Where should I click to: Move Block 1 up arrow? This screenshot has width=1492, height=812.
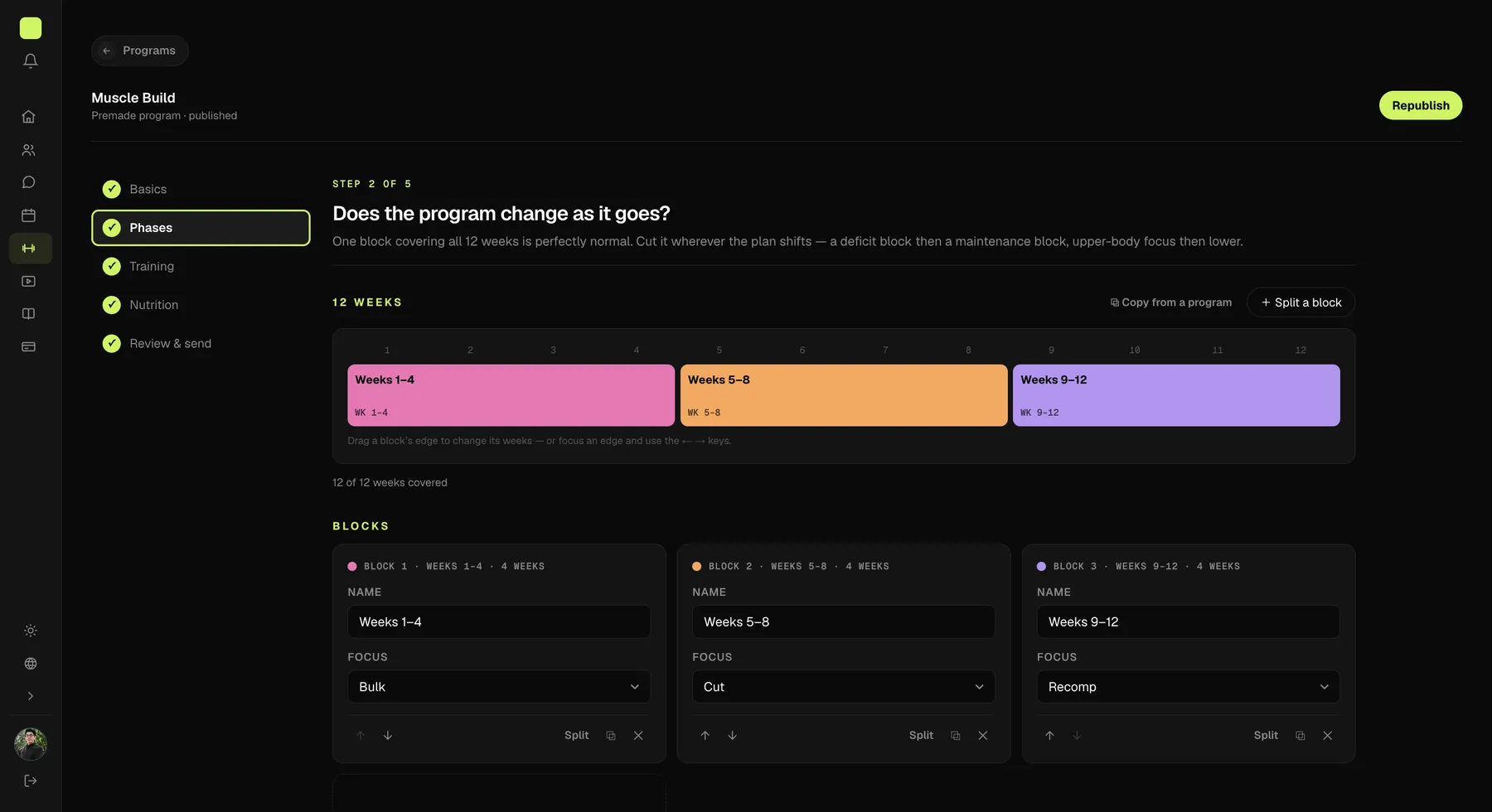[361, 736]
